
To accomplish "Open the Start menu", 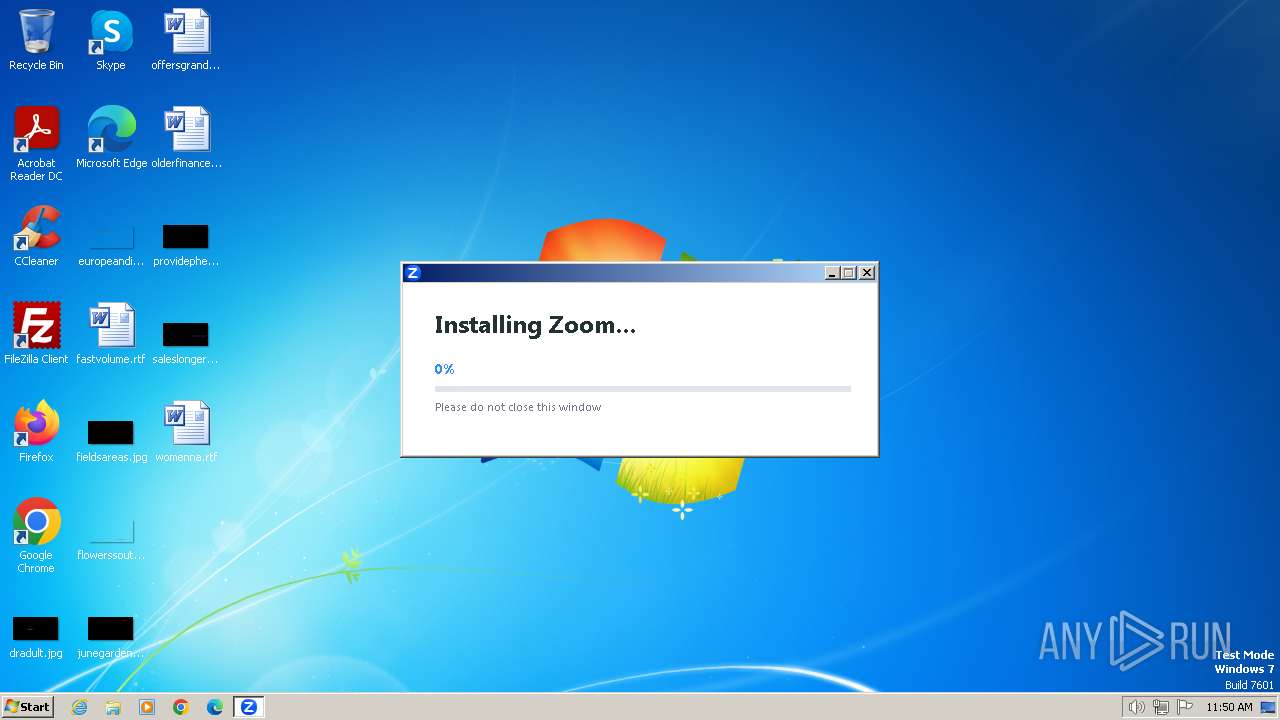I will (27, 706).
